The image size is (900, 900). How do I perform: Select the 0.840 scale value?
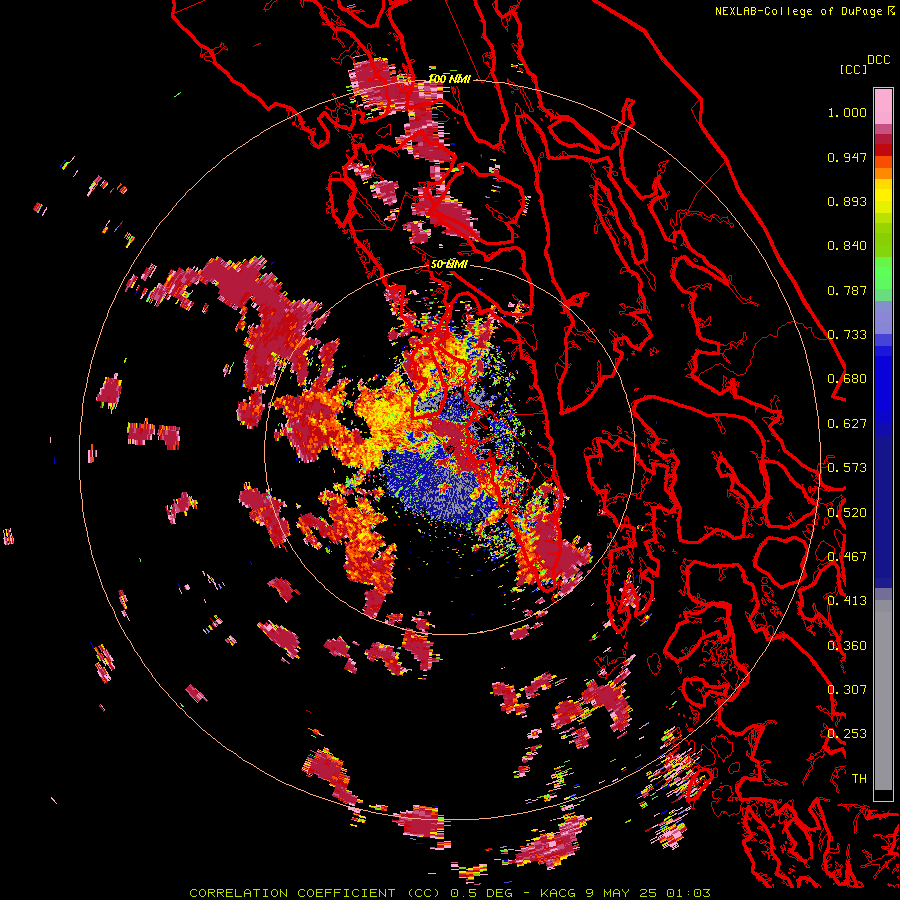847,246
